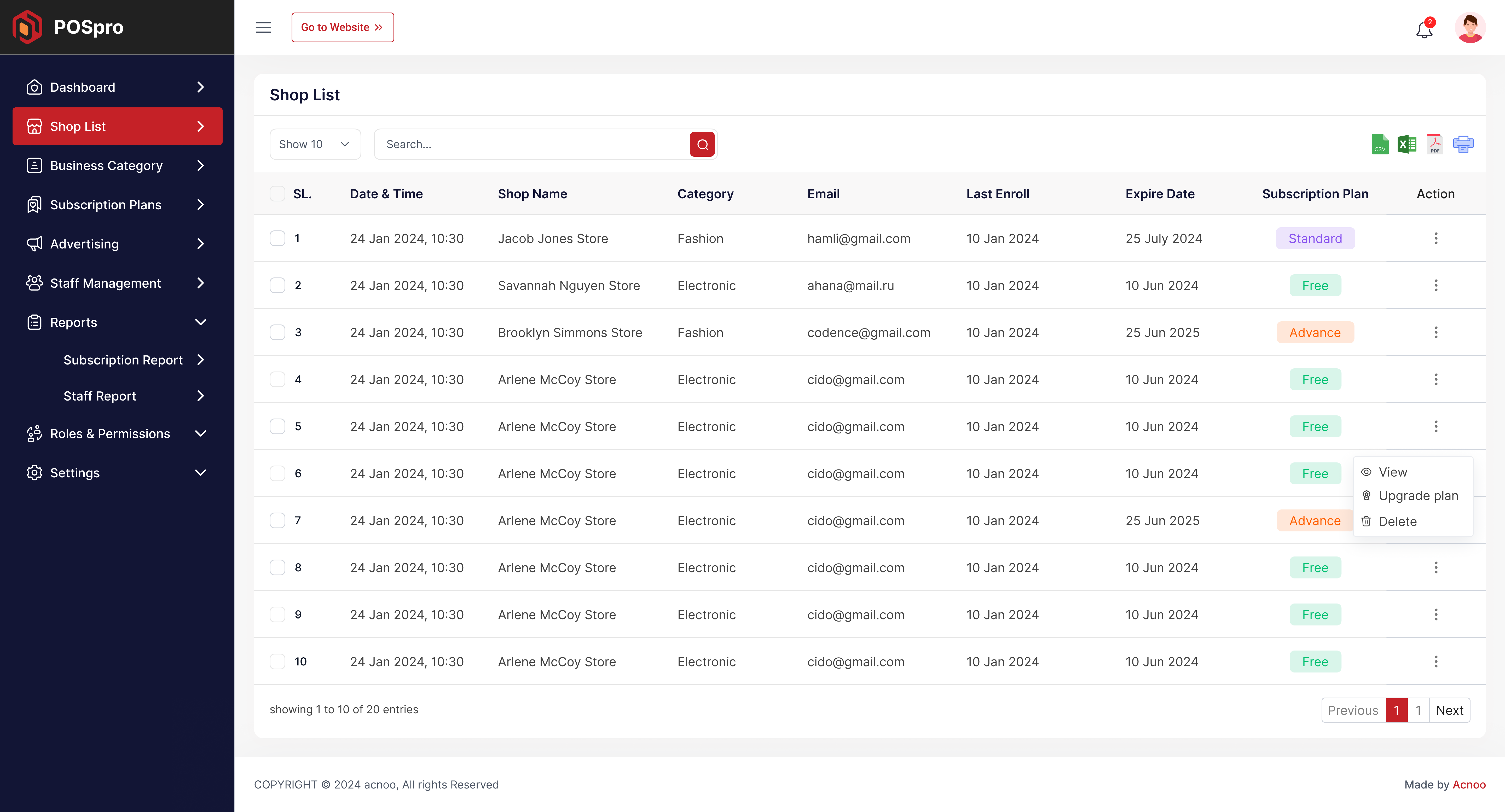Export shop list as CSV
Viewport: 1505px width, 812px height.
tap(1379, 144)
